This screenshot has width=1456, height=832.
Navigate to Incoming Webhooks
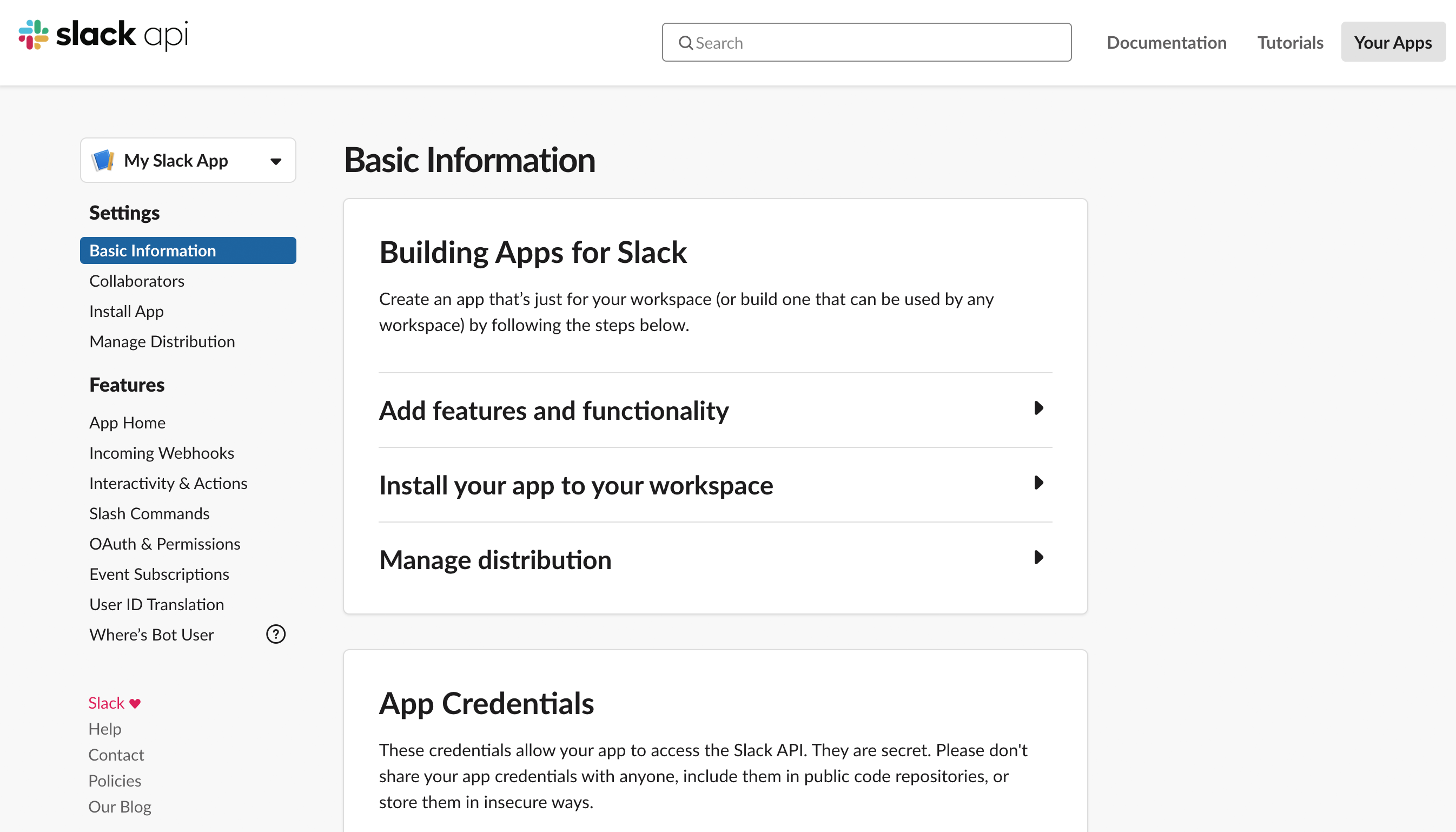tap(162, 453)
